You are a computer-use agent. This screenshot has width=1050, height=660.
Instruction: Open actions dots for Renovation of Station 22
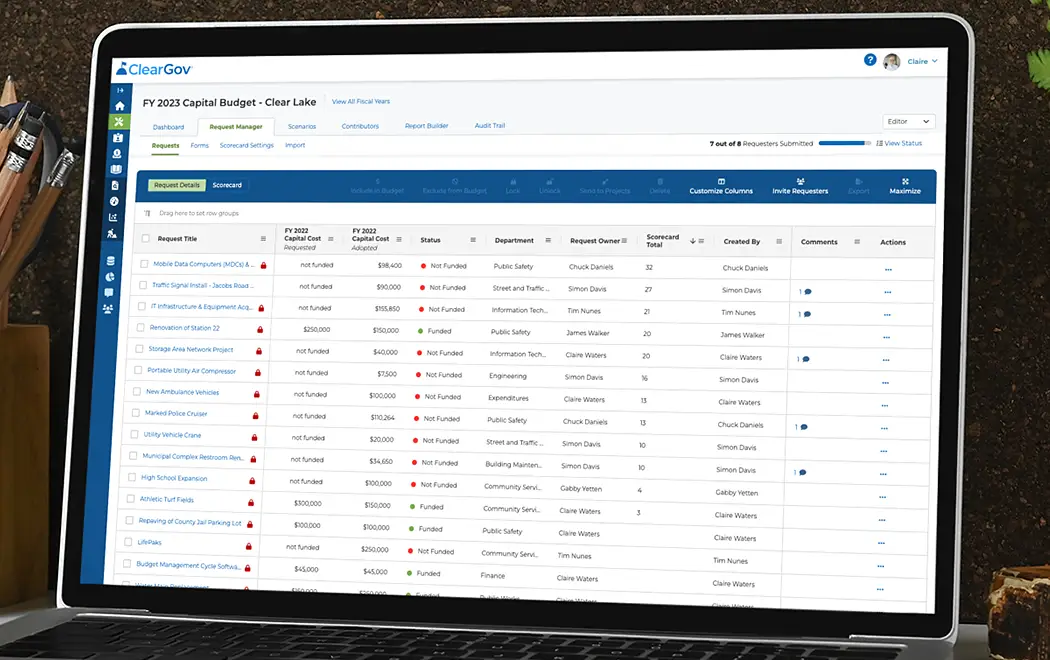click(x=887, y=337)
